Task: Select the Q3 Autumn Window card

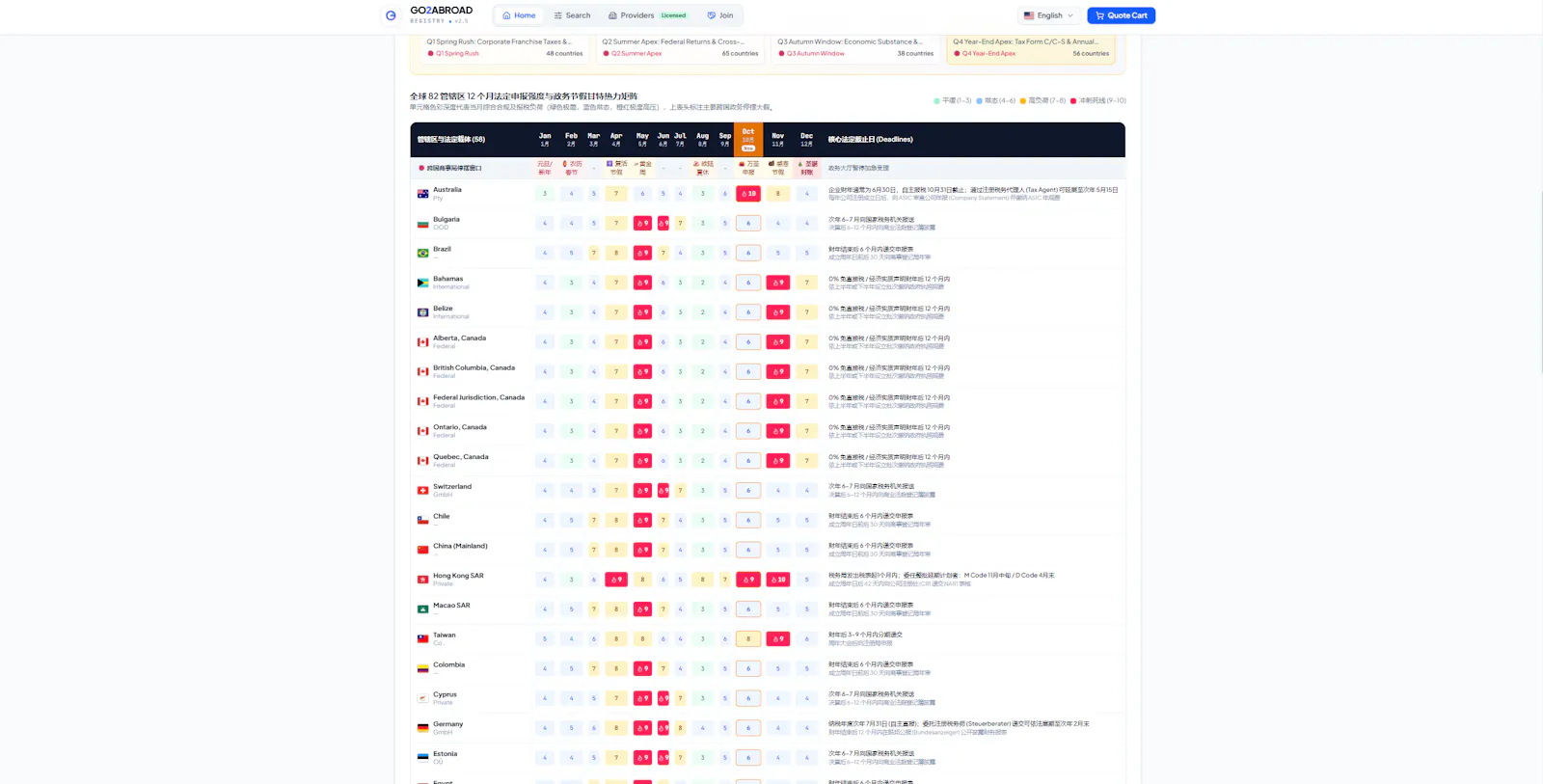Action: [x=855, y=47]
